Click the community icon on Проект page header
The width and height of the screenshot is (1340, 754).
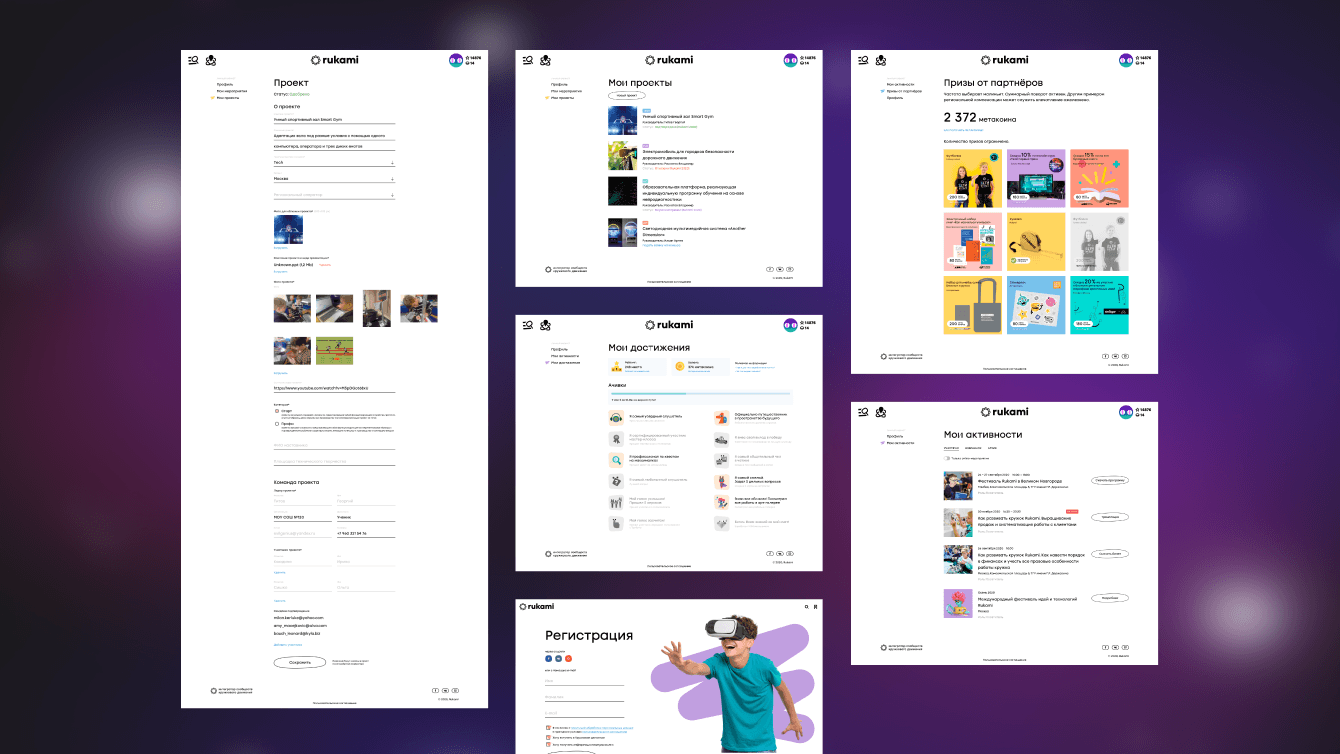click(x=211, y=61)
